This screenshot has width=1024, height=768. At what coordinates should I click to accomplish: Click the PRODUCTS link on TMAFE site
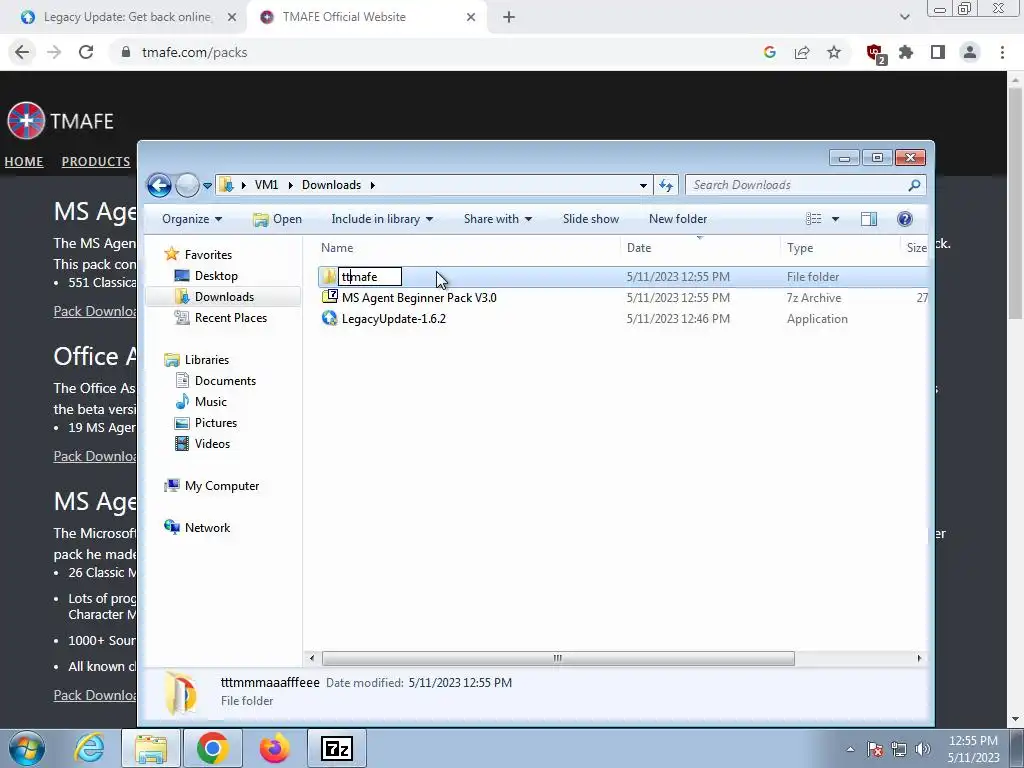[x=96, y=161]
